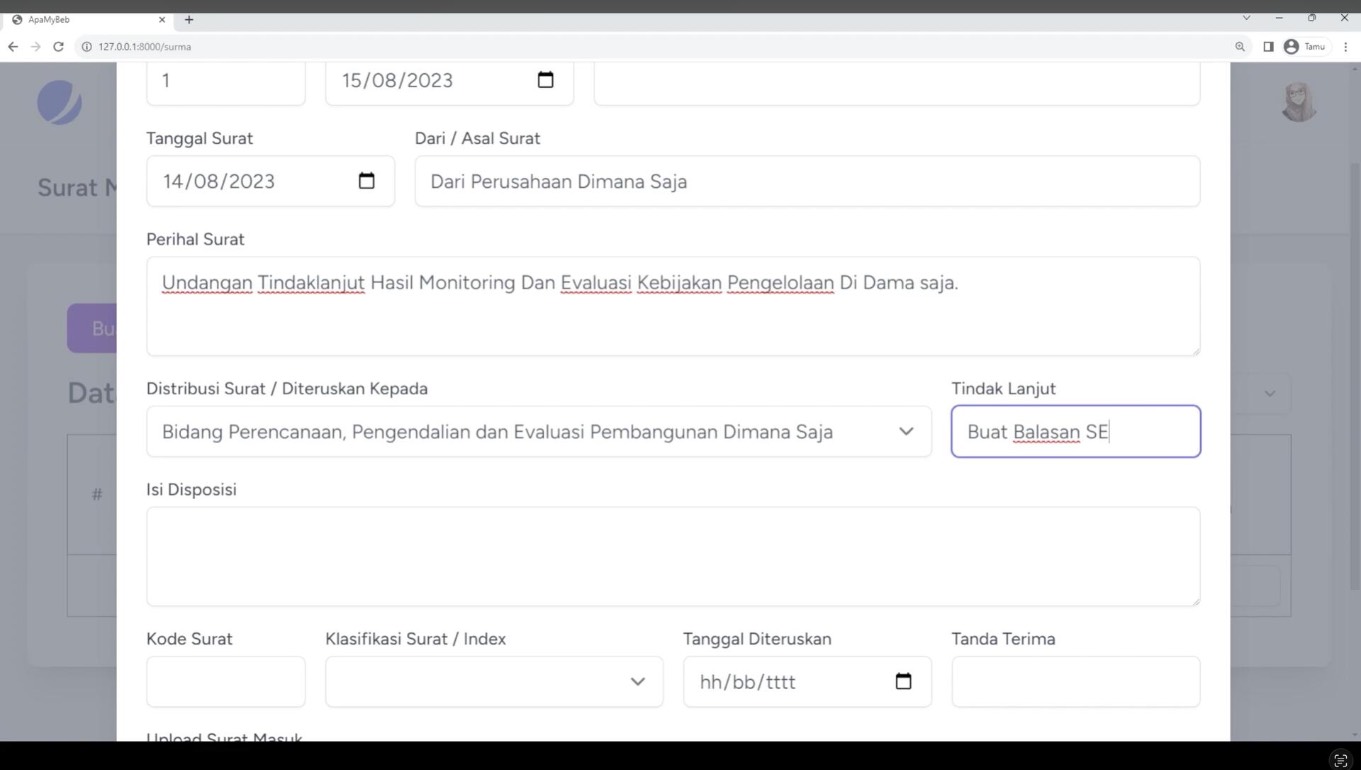The width and height of the screenshot is (1361, 770).
Task: Reload the page with the refresh icon
Action: pyautogui.click(x=59, y=47)
